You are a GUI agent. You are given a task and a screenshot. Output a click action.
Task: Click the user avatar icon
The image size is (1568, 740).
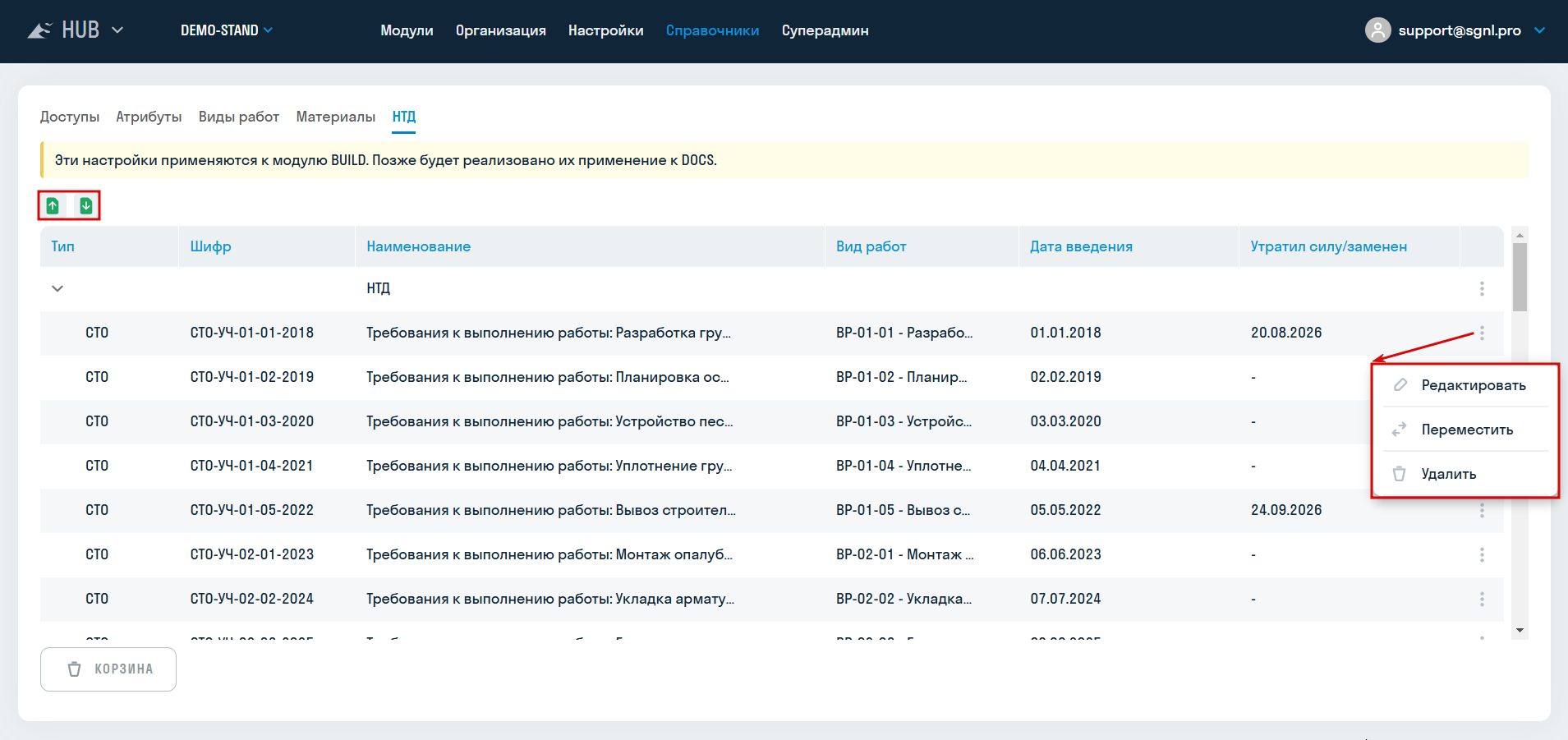coord(1377,30)
